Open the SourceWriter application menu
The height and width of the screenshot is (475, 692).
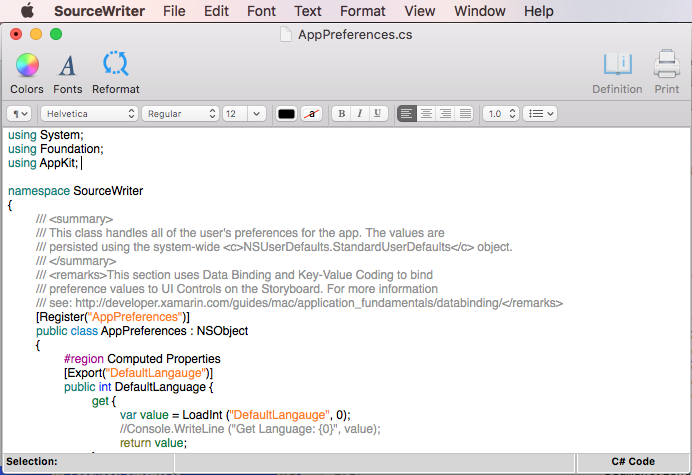[99, 11]
